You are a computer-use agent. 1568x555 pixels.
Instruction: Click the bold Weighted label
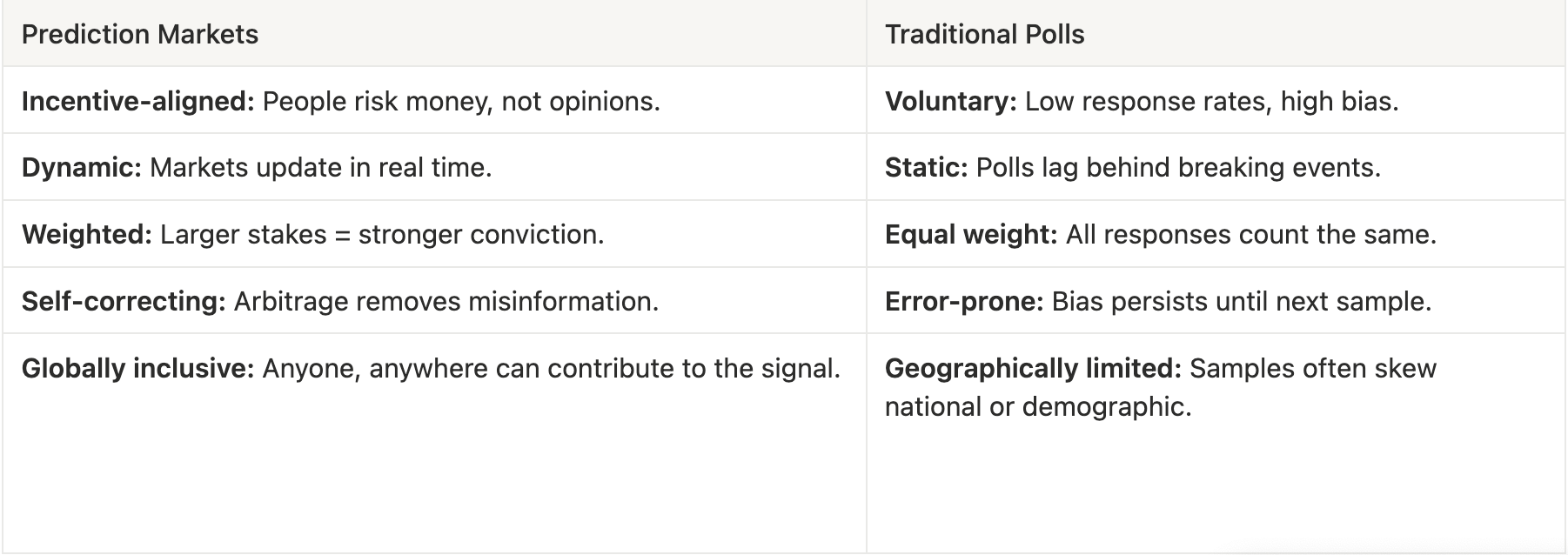[87, 235]
